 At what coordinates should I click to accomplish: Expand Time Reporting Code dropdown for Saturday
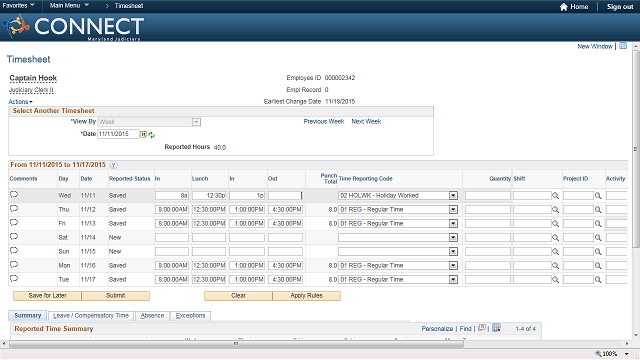coord(453,238)
